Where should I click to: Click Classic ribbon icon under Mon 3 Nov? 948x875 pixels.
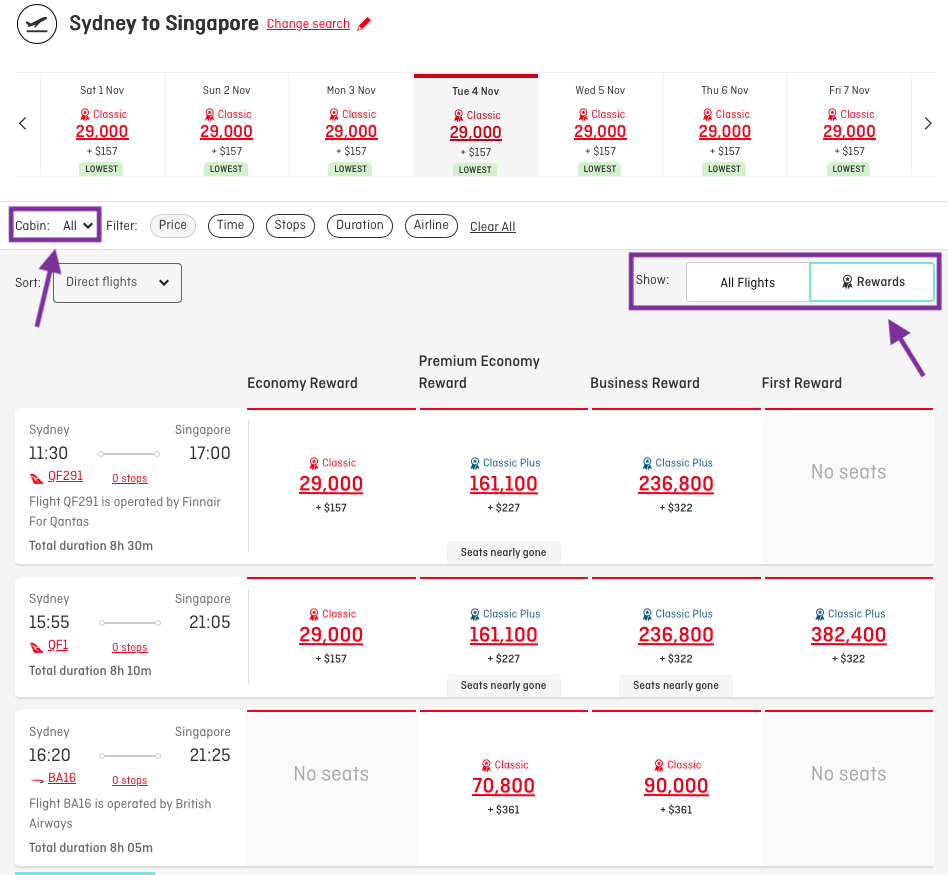(334, 114)
